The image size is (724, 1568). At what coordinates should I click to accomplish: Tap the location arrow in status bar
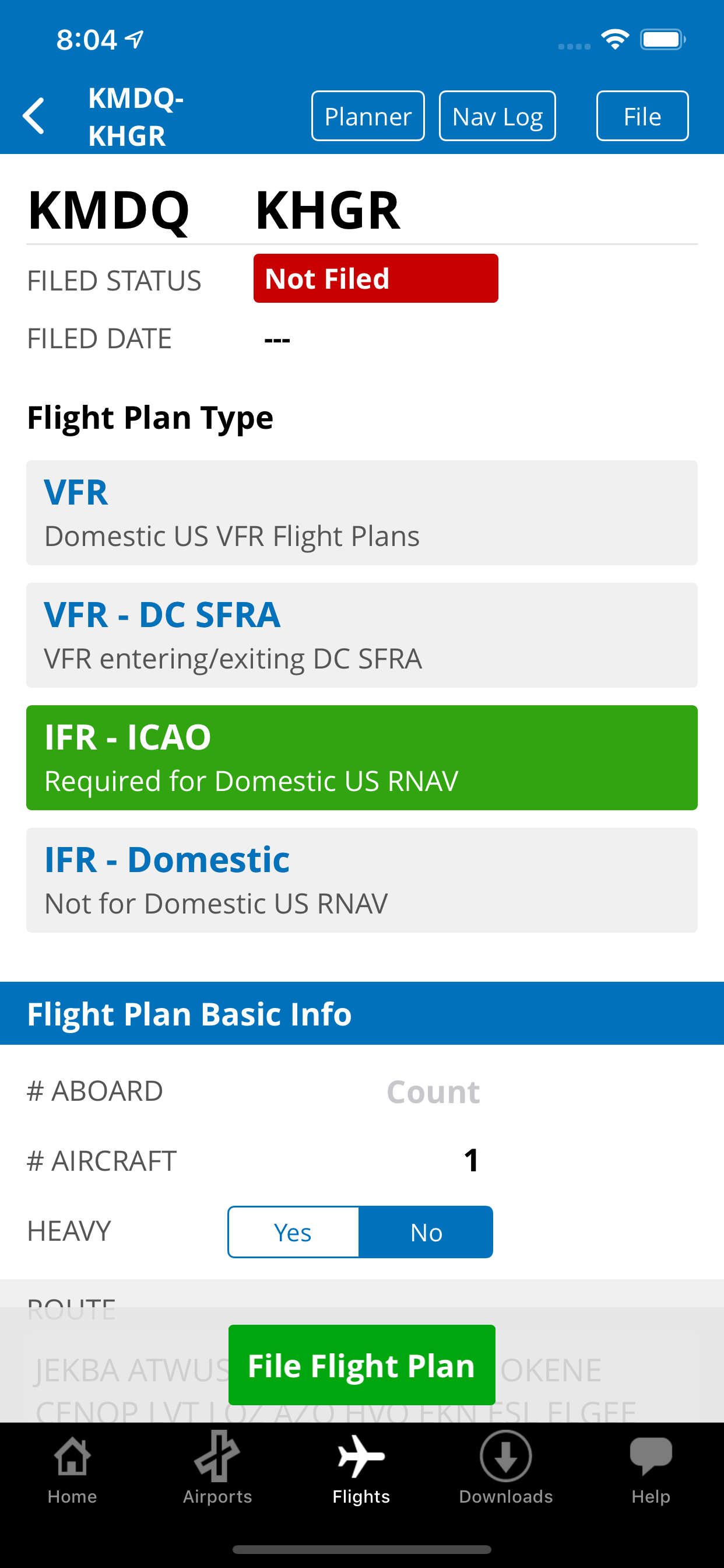coord(135,40)
